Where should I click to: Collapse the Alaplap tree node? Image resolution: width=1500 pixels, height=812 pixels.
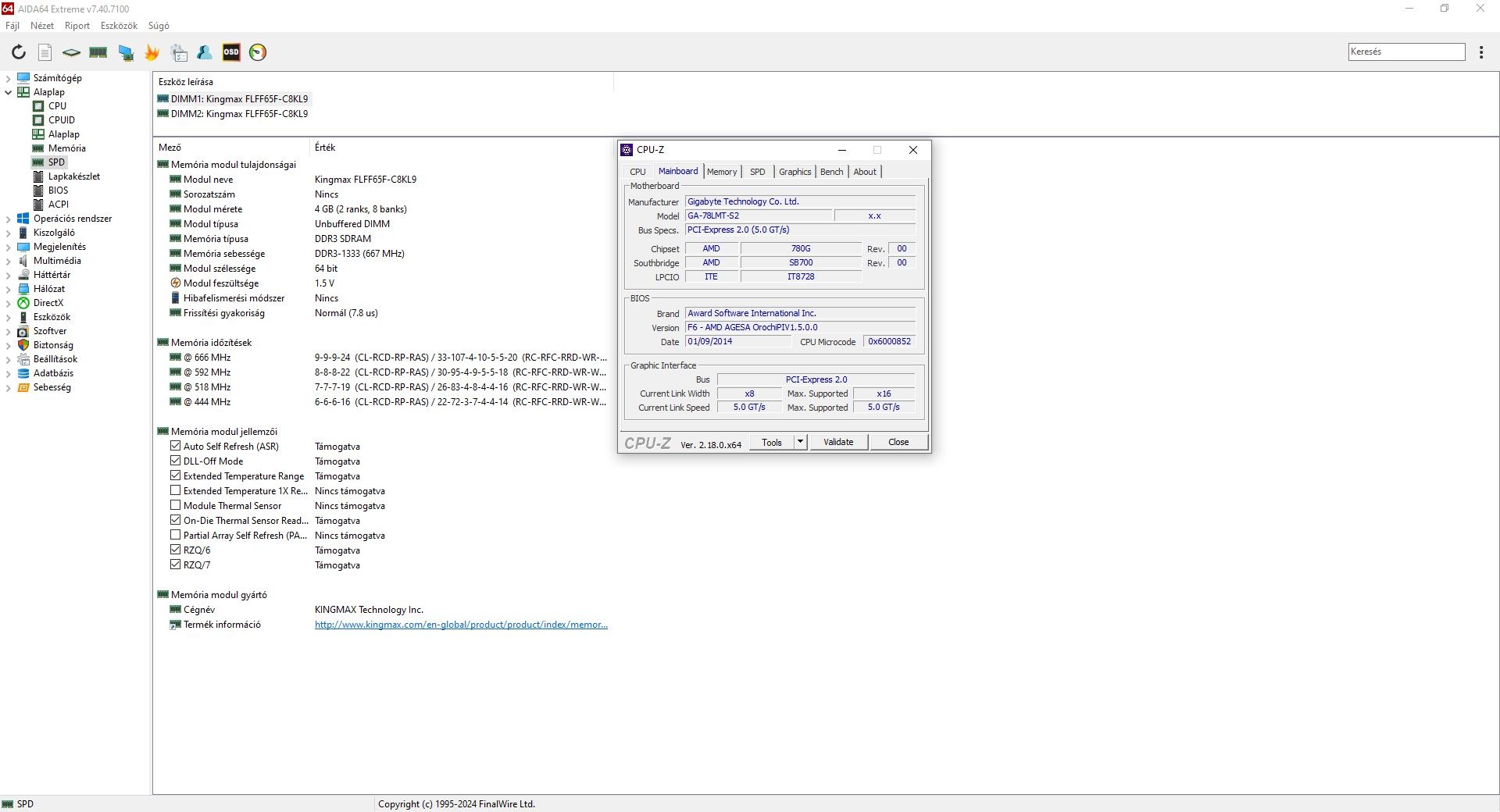pyautogui.click(x=8, y=92)
